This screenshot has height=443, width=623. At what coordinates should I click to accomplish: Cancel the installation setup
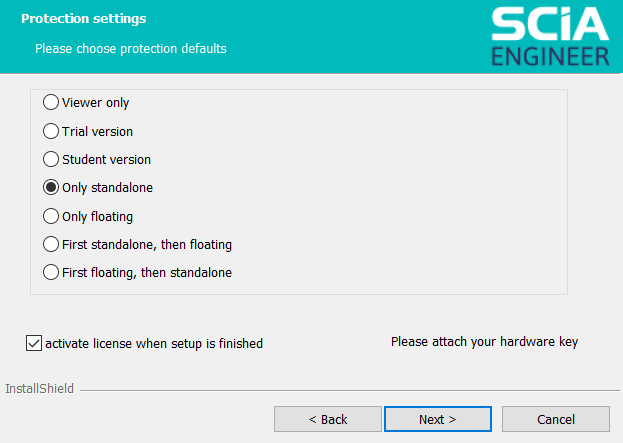pos(556,419)
